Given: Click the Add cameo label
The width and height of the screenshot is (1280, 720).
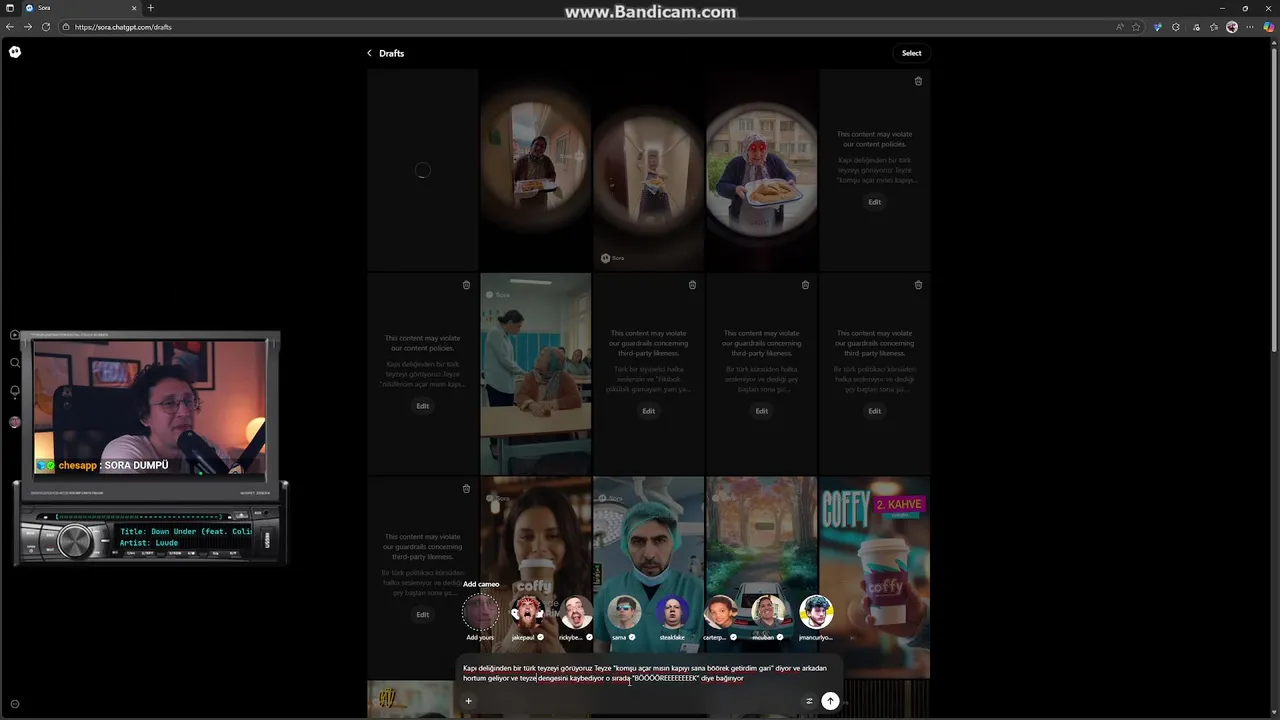Looking at the screenshot, I should [x=481, y=584].
